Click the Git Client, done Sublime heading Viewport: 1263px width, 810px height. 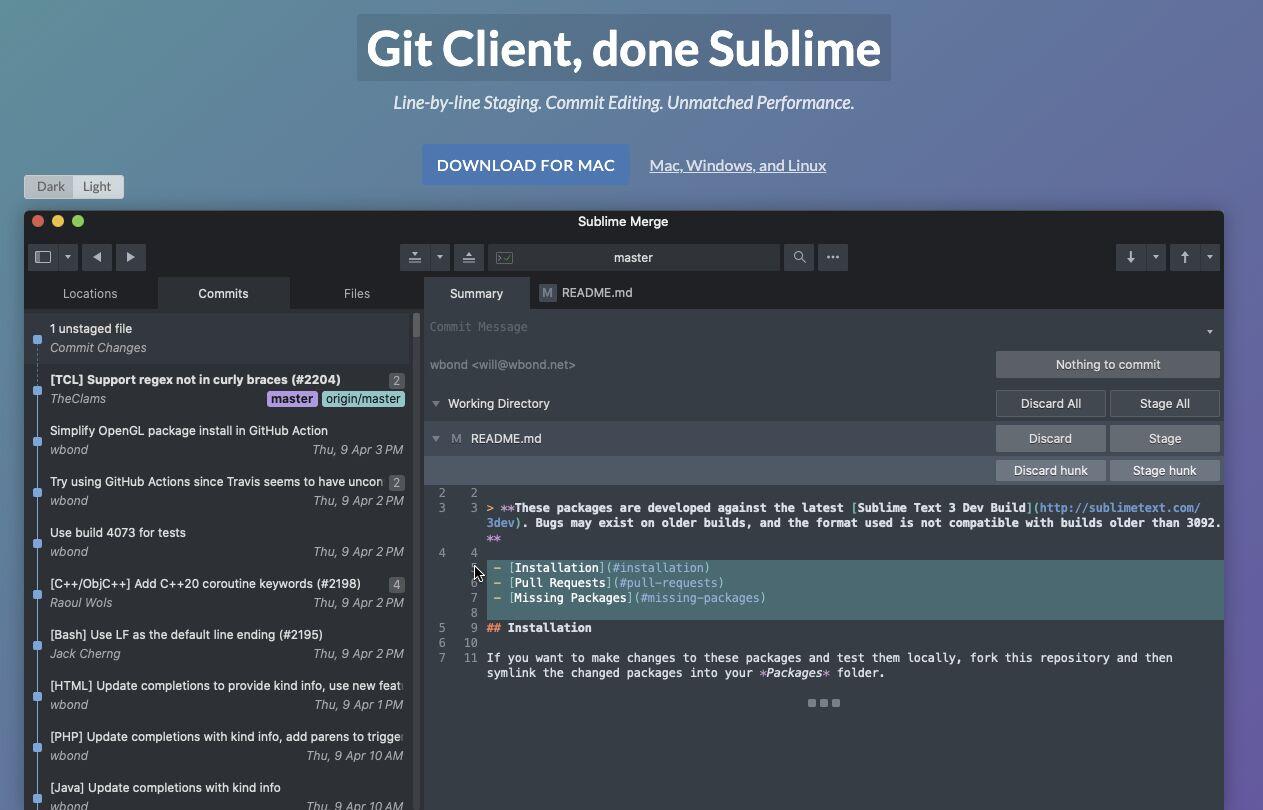click(x=624, y=48)
